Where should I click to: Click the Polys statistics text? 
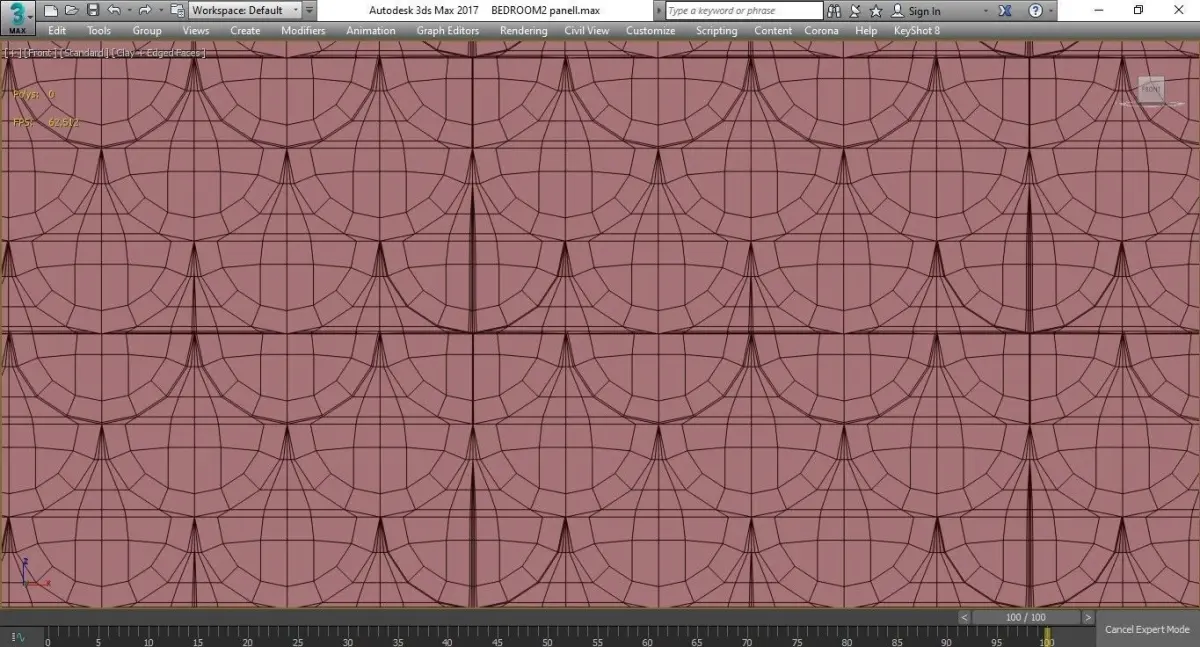34,94
